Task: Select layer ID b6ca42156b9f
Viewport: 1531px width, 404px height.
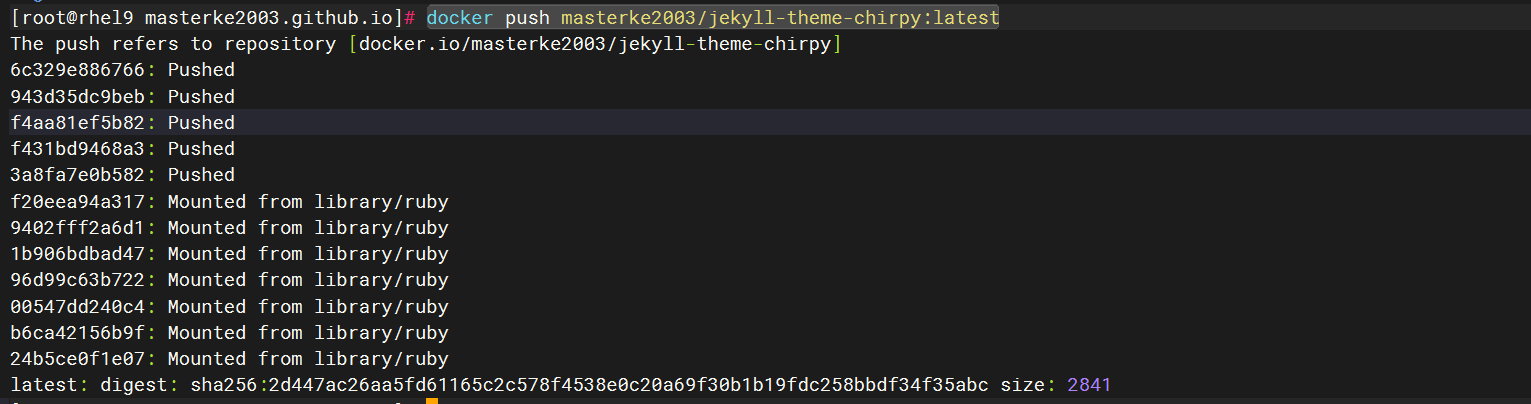Action: pos(78,333)
